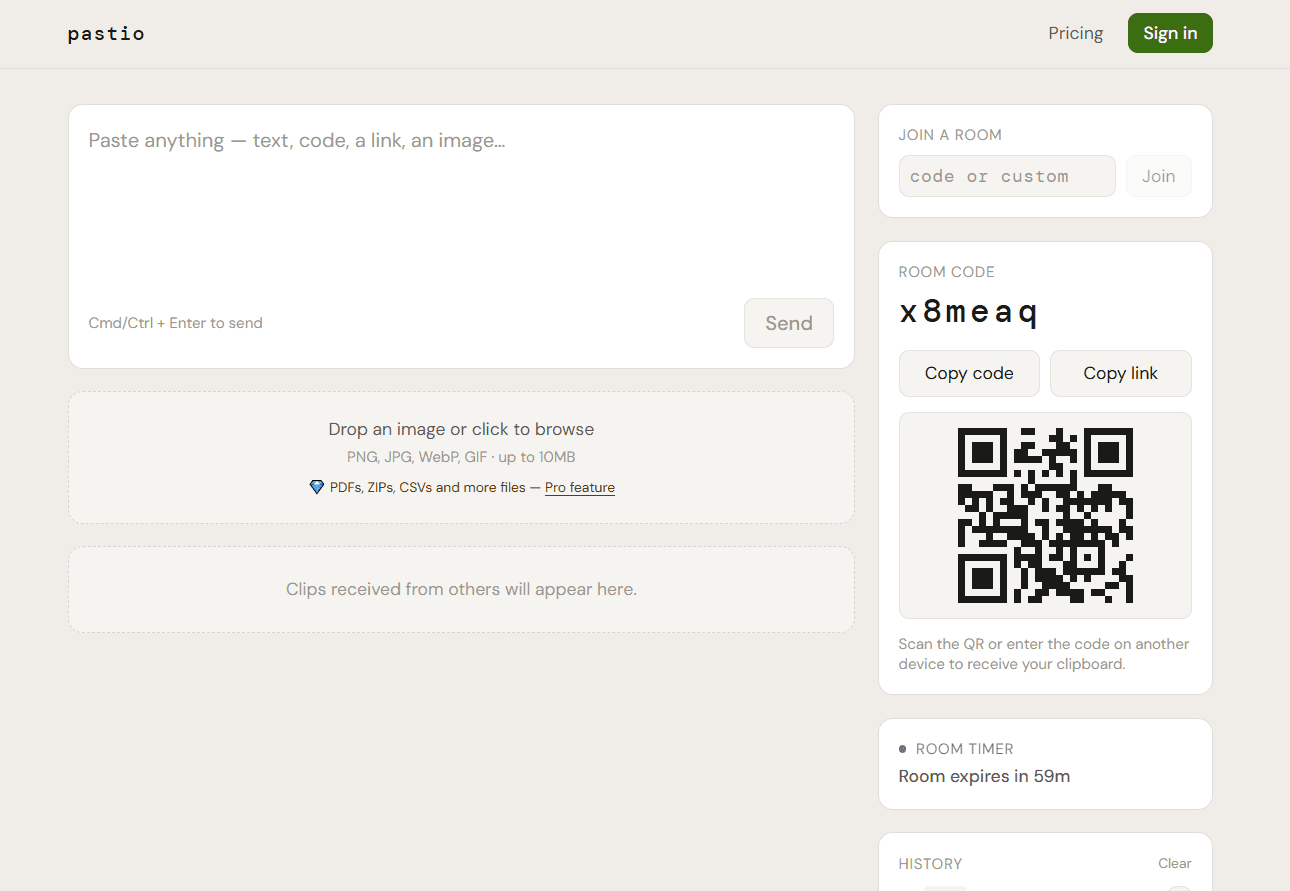Click the room QR code image
Viewport: 1290px width, 891px height.
coord(1045,515)
